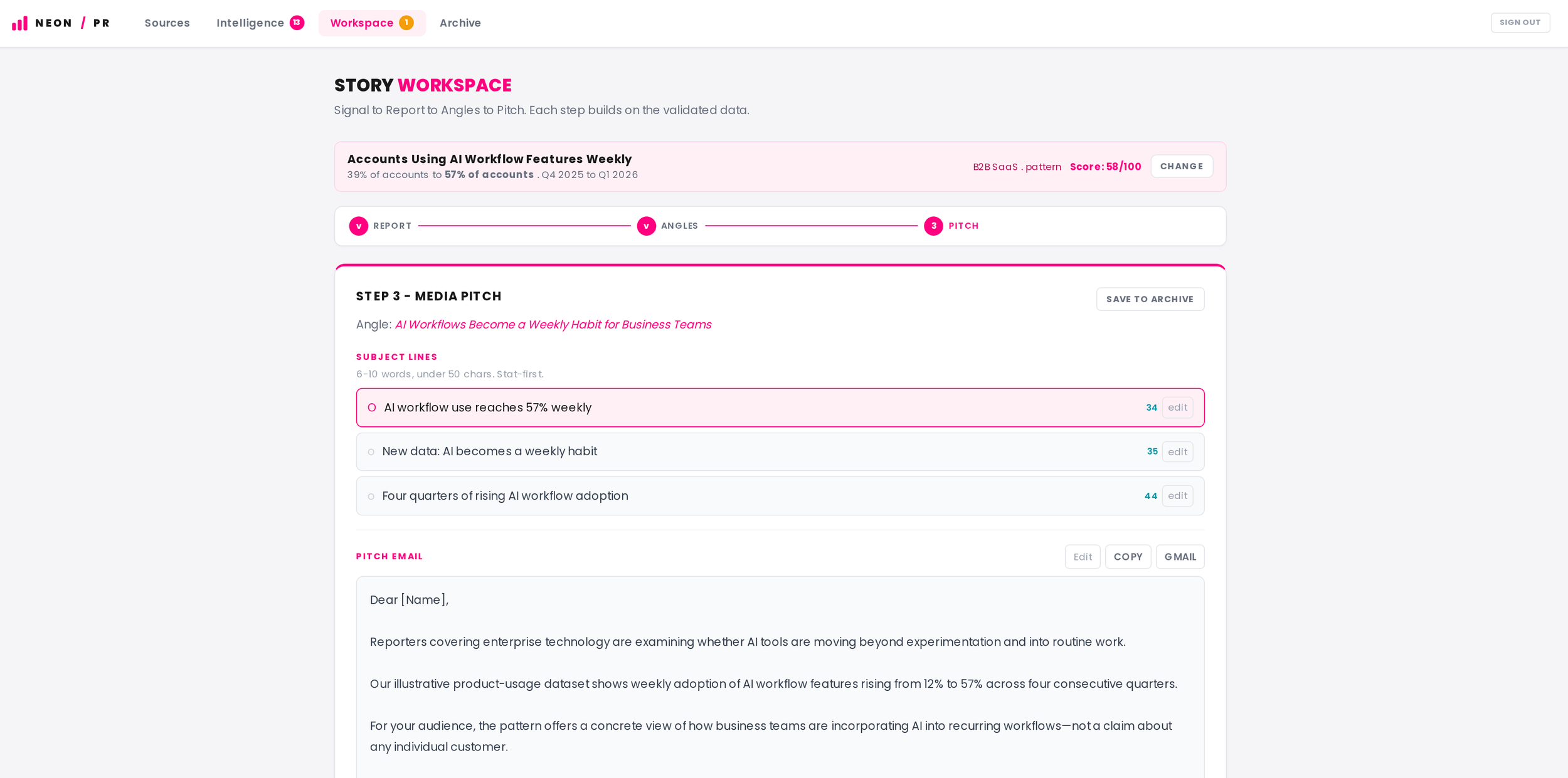The width and height of the screenshot is (1568, 778).
Task: Click the pitch email Edit button
Action: pyautogui.click(x=1082, y=557)
